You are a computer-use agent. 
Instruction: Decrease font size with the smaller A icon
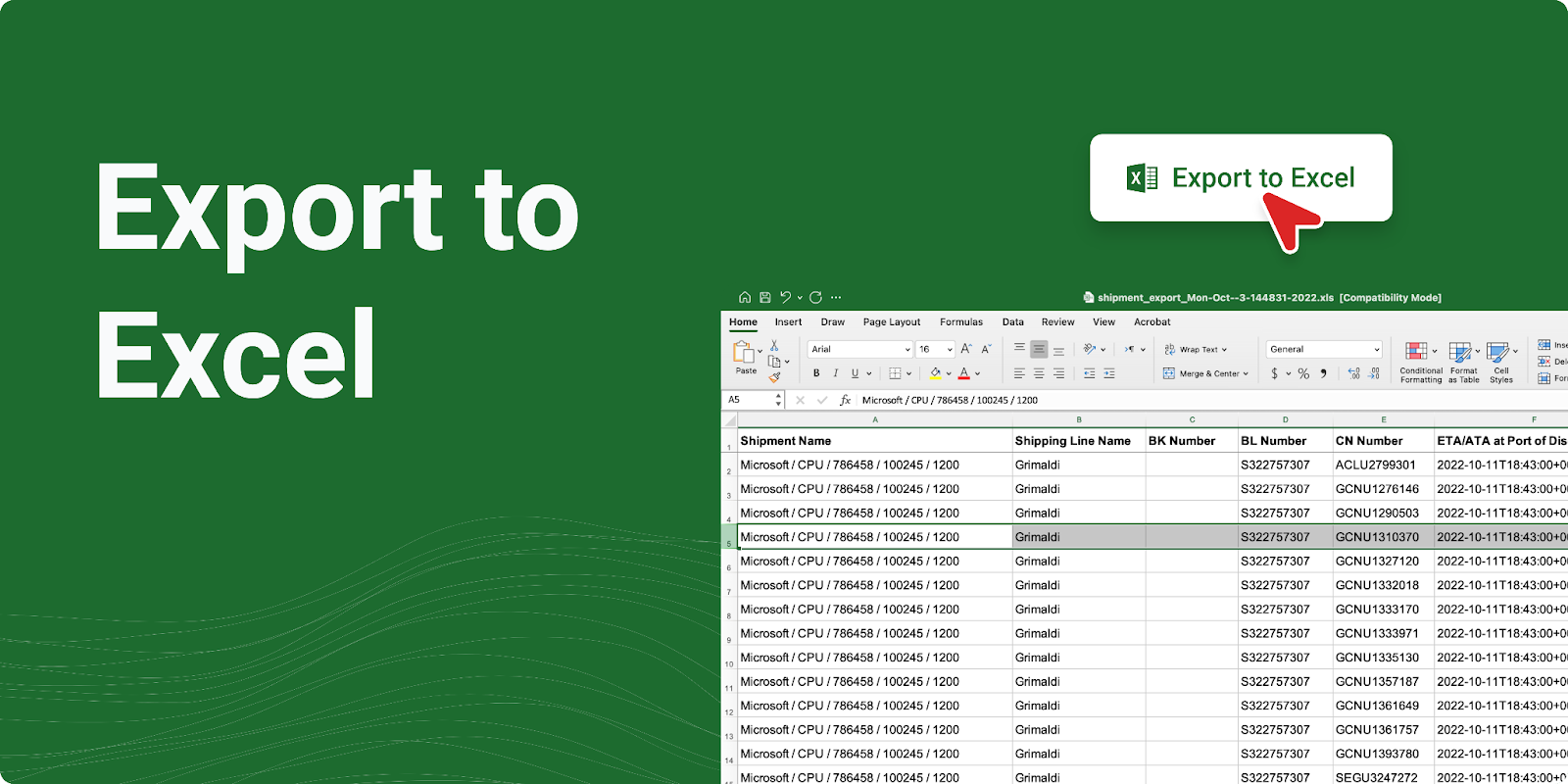tap(987, 349)
